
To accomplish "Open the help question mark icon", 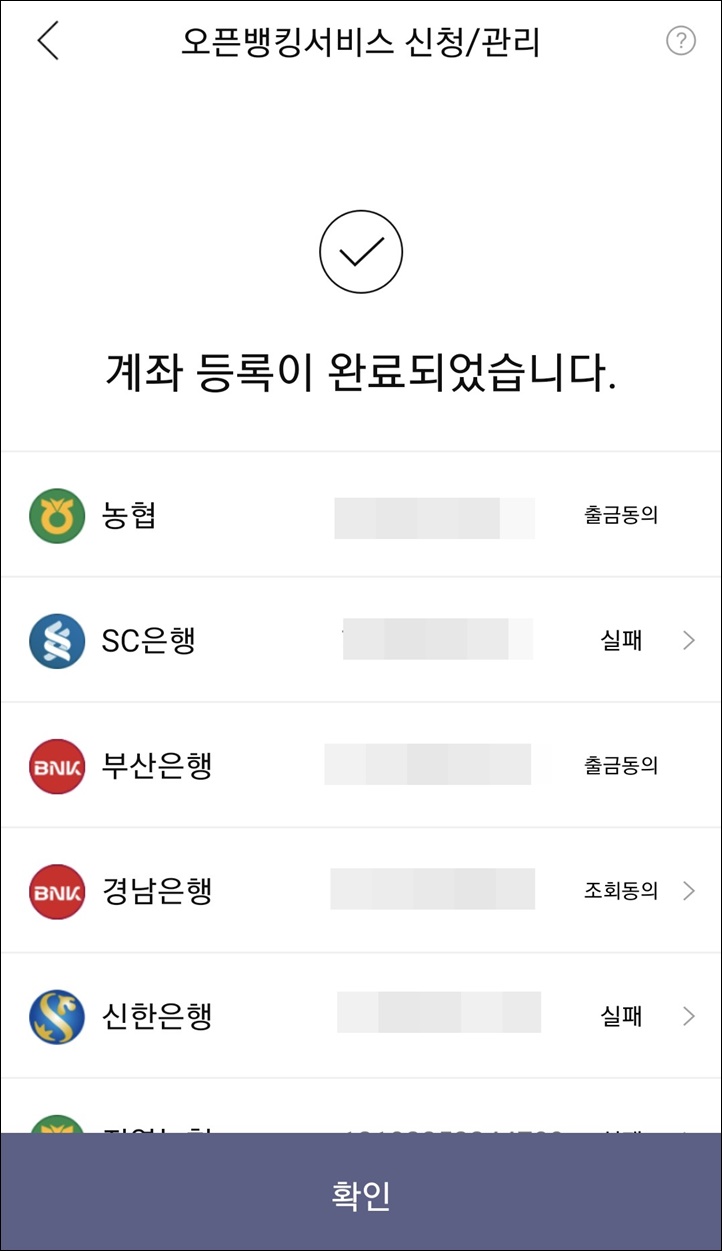I will tap(681, 41).
